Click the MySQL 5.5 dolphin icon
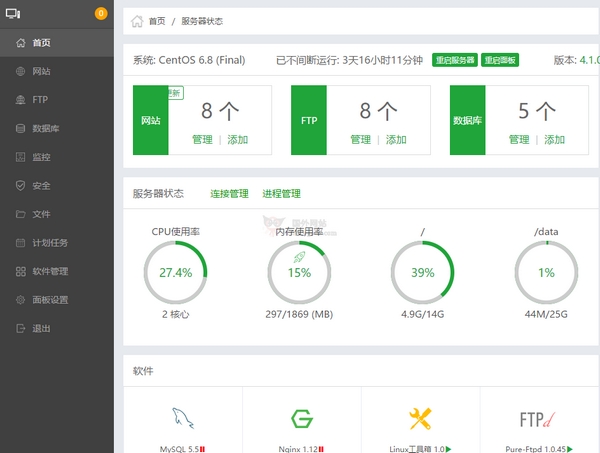The height and width of the screenshot is (453, 600). tap(182, 417)
